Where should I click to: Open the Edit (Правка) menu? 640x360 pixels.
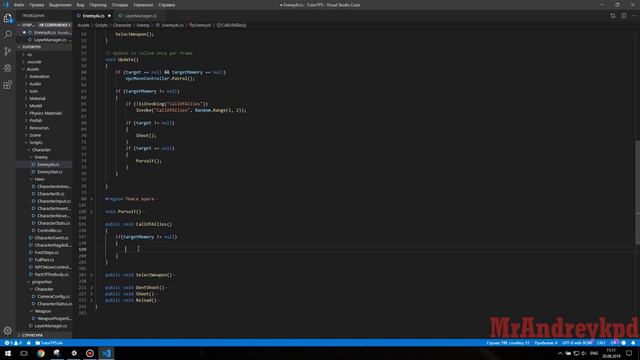tap(36, 5)
